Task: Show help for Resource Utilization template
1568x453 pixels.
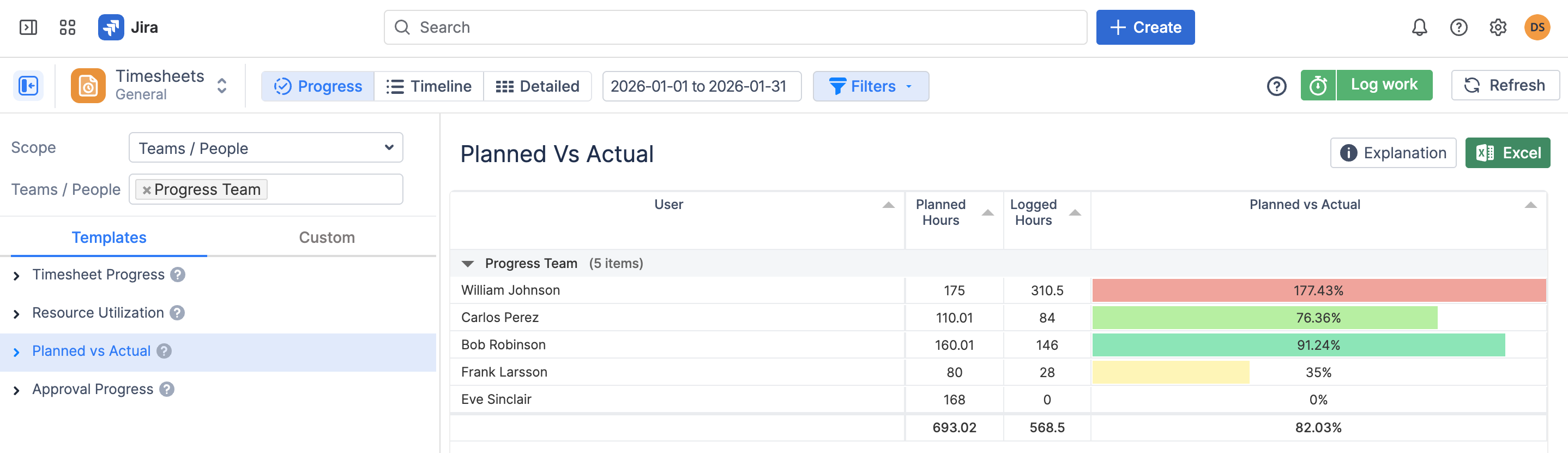Action: (x=177, y=313)
